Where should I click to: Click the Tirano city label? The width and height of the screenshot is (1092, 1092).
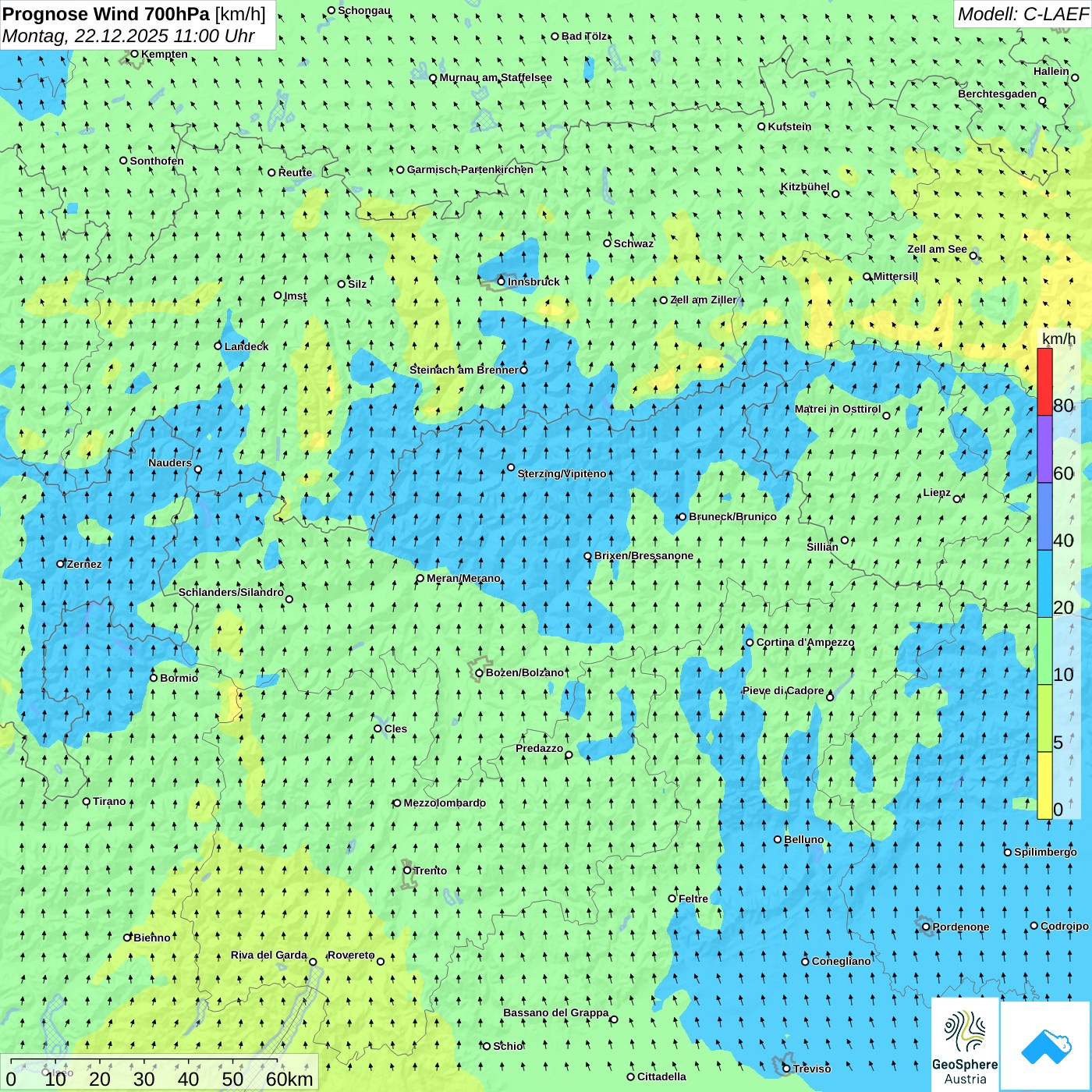coord(109,801)
